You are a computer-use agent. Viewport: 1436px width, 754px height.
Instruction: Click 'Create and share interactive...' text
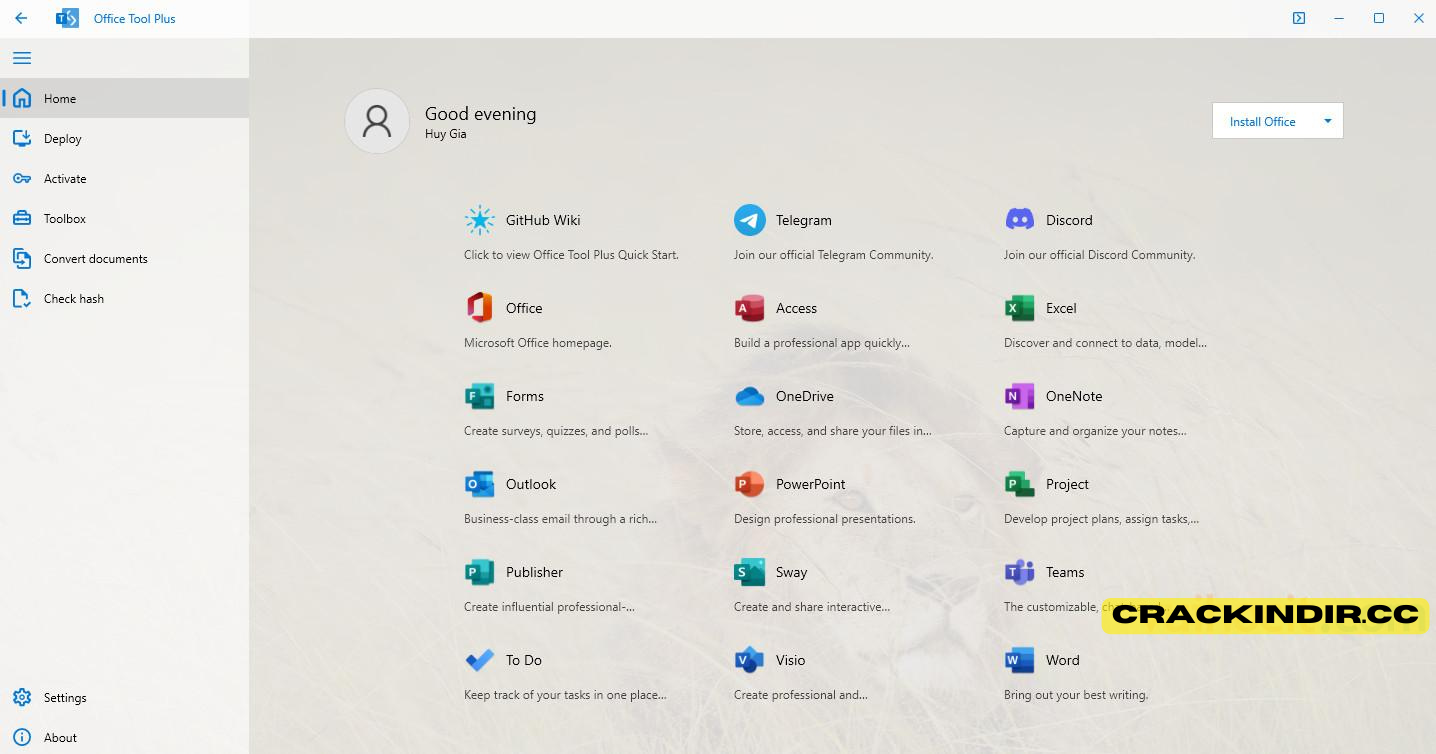(x=812, y=607)
